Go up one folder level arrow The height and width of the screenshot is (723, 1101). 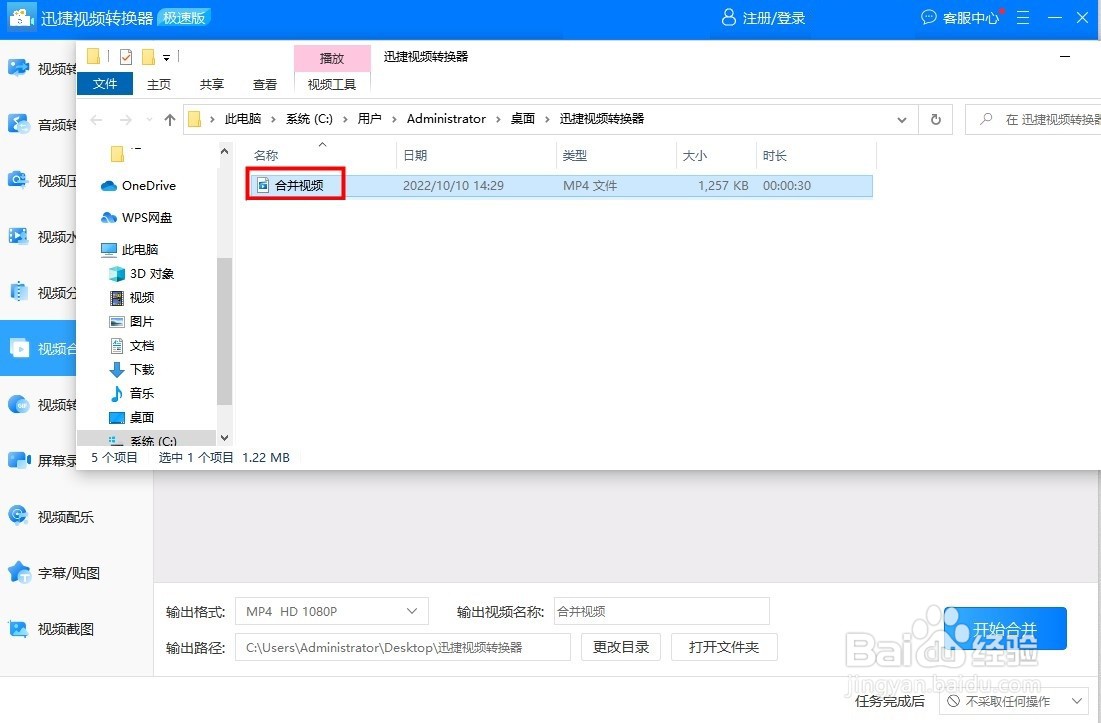(170, 120)
